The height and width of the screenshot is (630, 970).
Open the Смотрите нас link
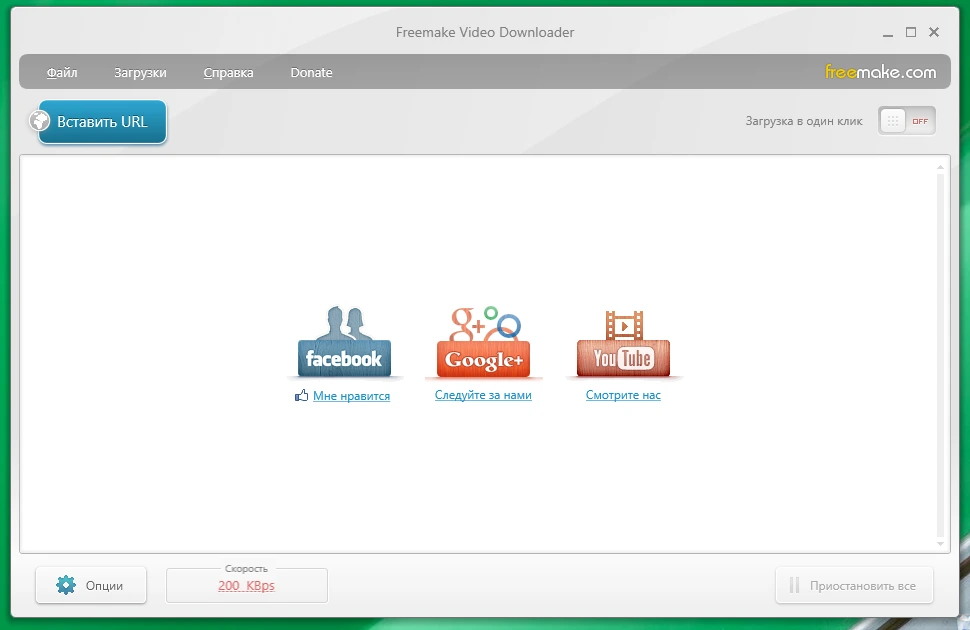point(623,395)
